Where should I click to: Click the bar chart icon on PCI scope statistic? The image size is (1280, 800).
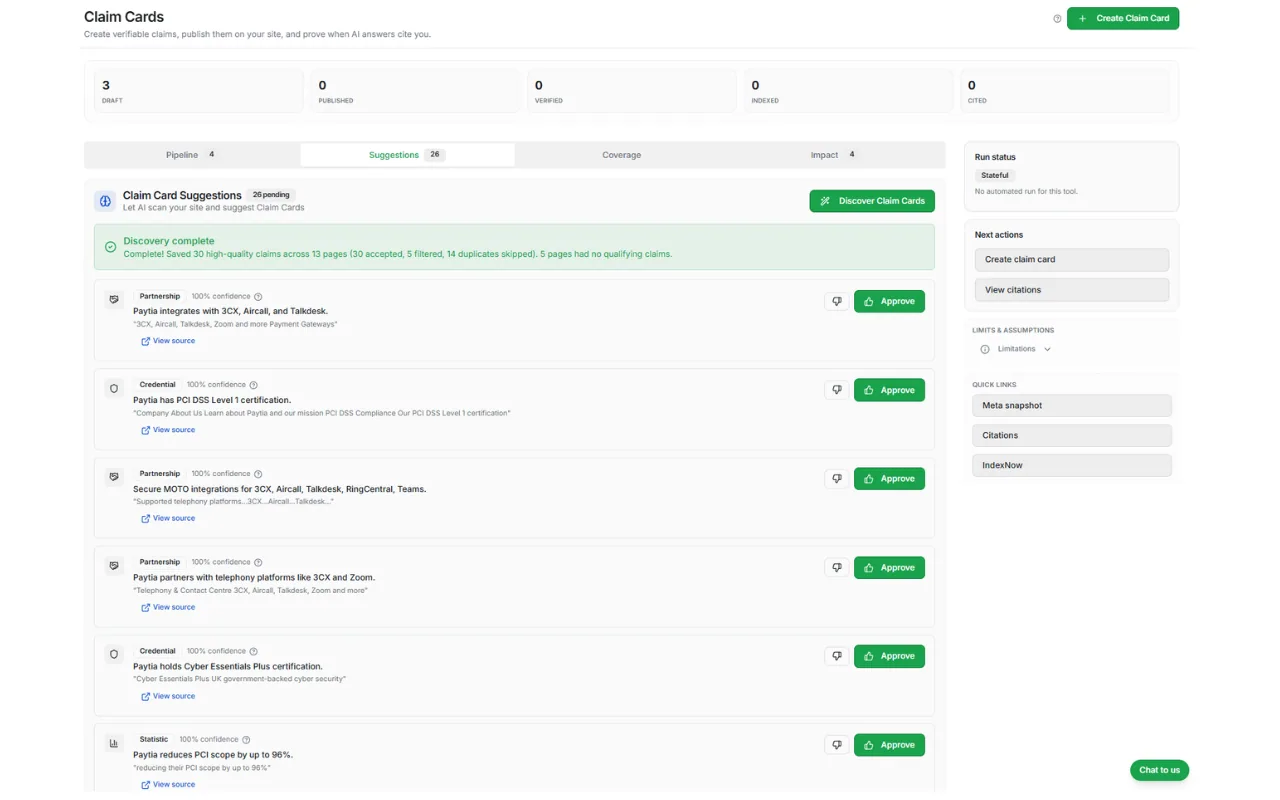pyautogui.click(x=114, y=743)
